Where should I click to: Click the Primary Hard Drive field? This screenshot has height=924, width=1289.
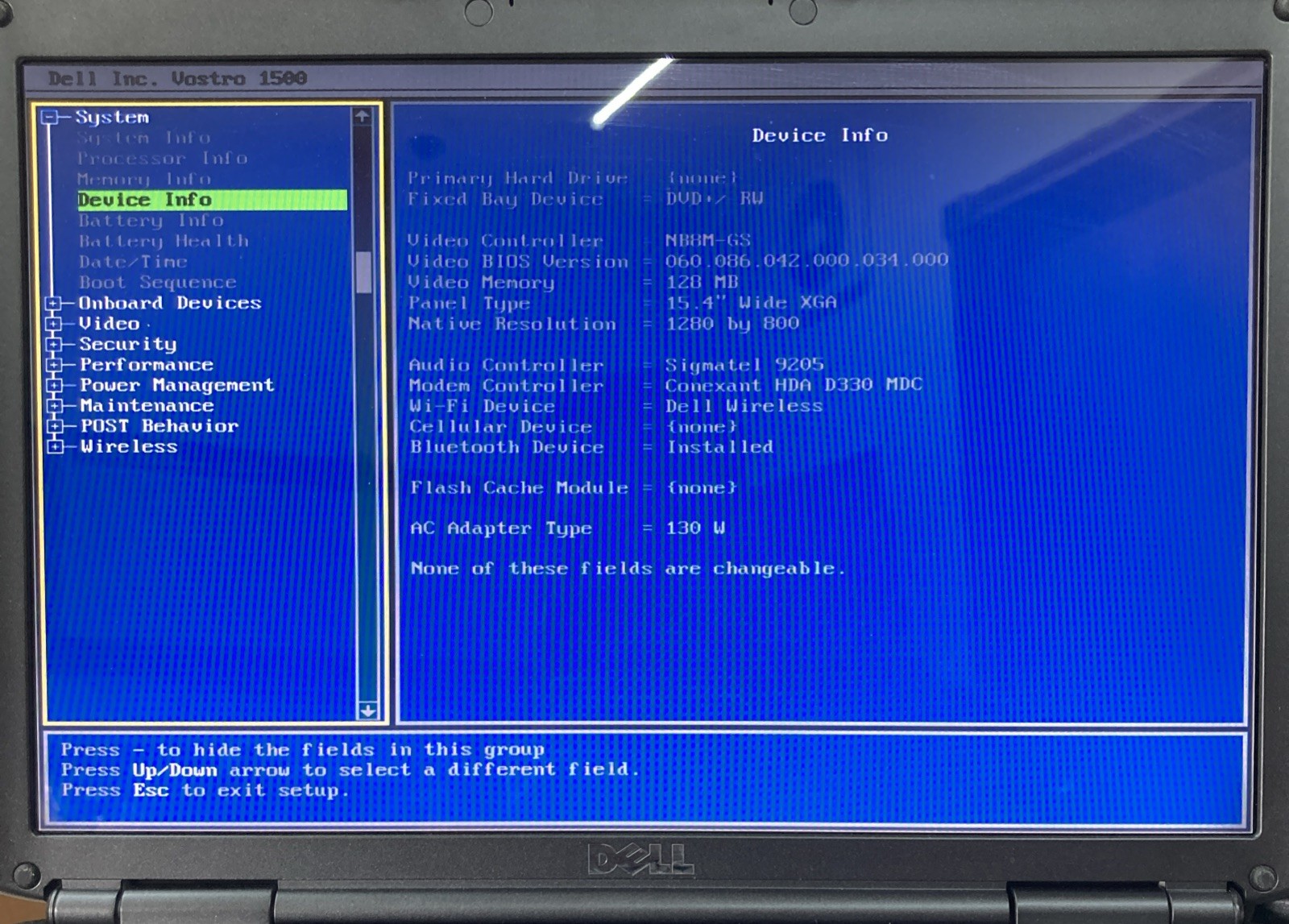click(x=573, y=178)
